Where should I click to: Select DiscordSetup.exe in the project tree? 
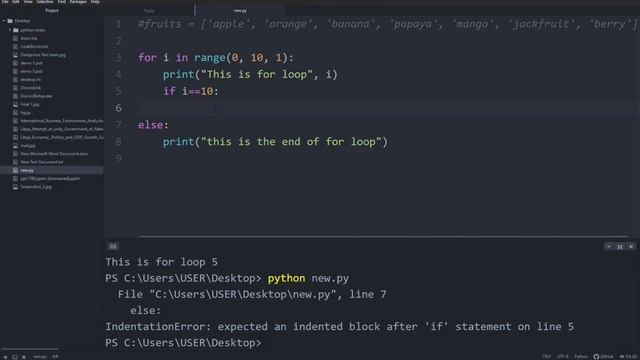coord(36,96)
